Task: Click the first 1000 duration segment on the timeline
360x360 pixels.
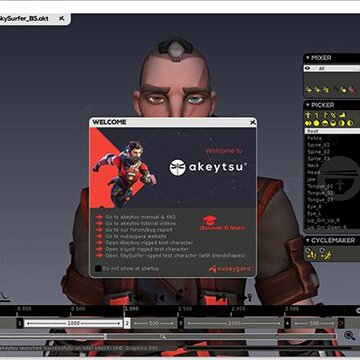Action: [x=73, y=323]
